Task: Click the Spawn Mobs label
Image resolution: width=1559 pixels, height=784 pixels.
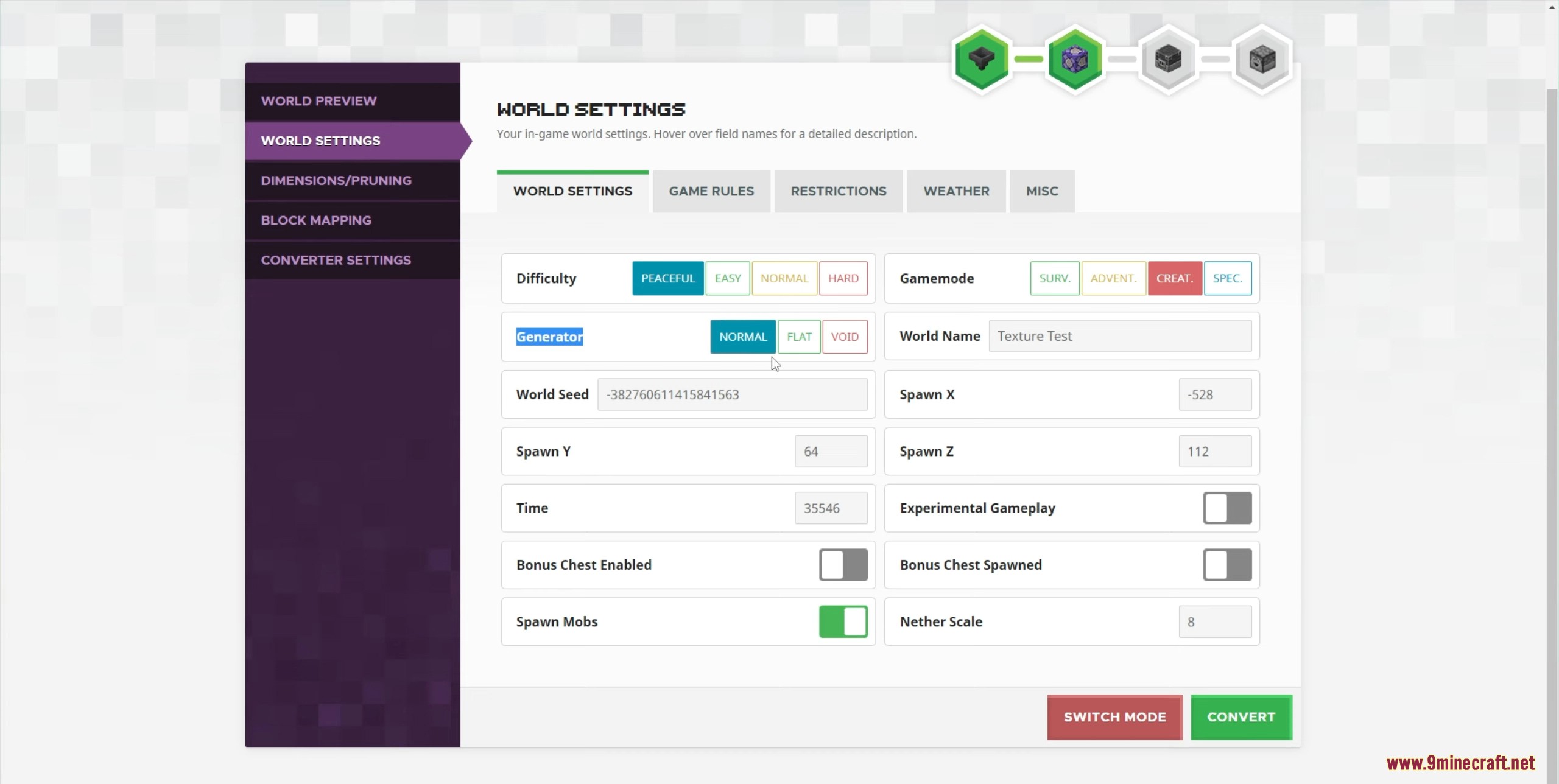Action: (x=557, y=621)
